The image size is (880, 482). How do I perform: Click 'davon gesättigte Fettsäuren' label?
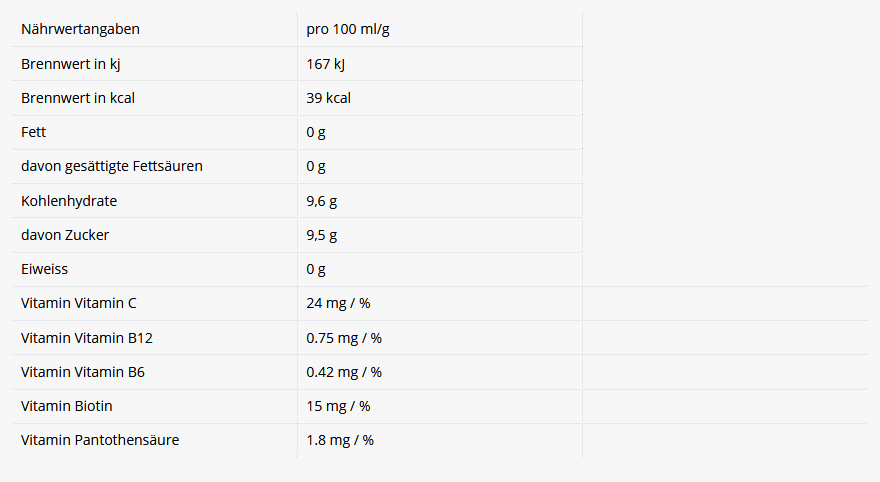(112, 166)
